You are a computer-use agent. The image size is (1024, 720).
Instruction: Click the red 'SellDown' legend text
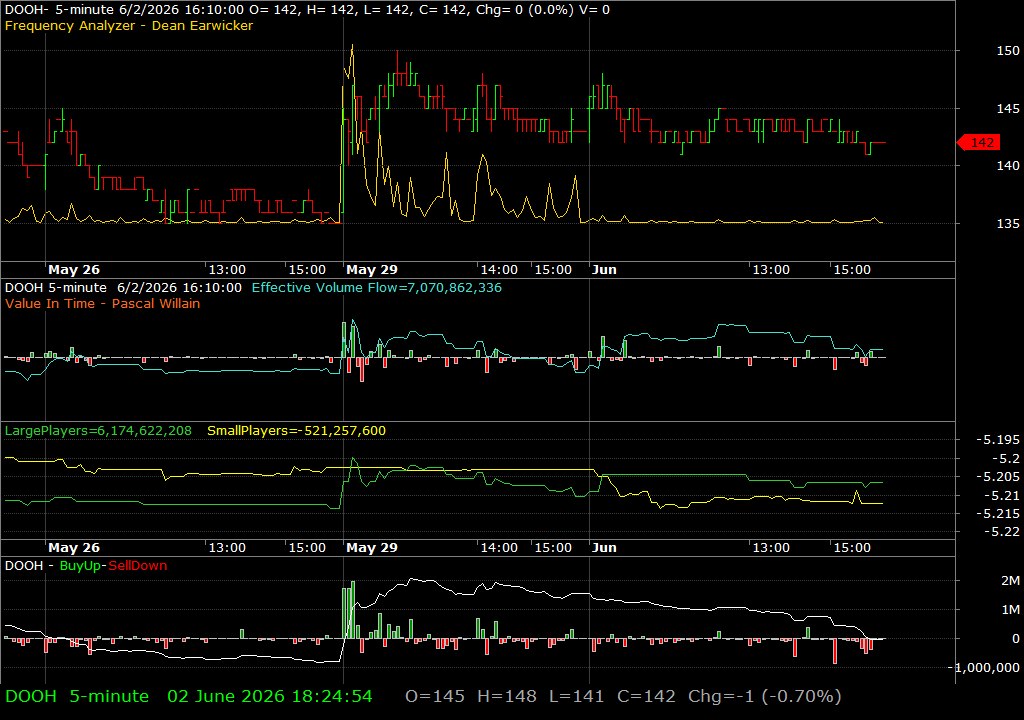tap(138, 566)
